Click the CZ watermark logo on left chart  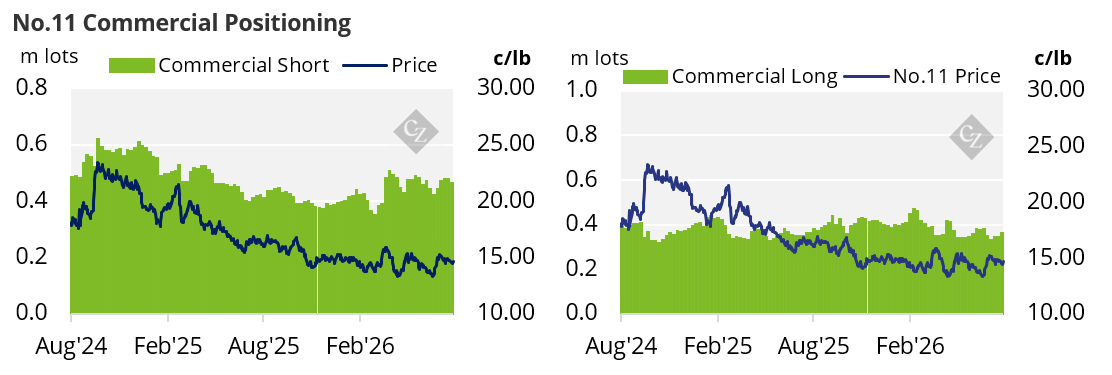click(416, 131)
